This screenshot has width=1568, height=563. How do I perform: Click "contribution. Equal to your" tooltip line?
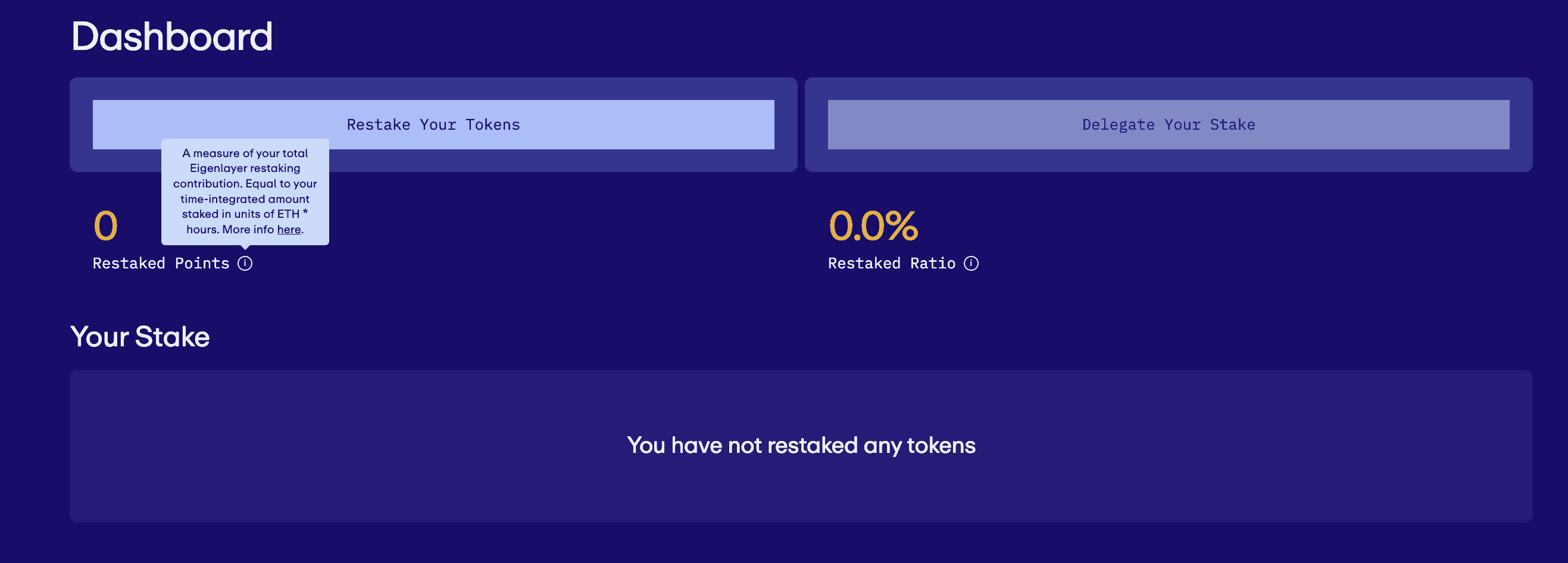(245, 184)
